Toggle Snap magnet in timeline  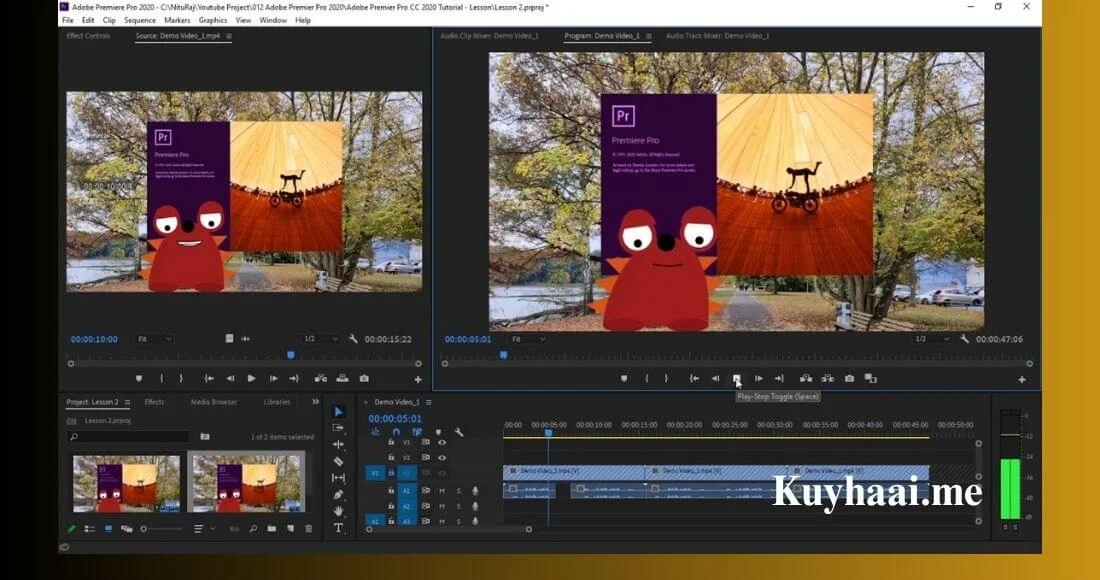point(396,432)
